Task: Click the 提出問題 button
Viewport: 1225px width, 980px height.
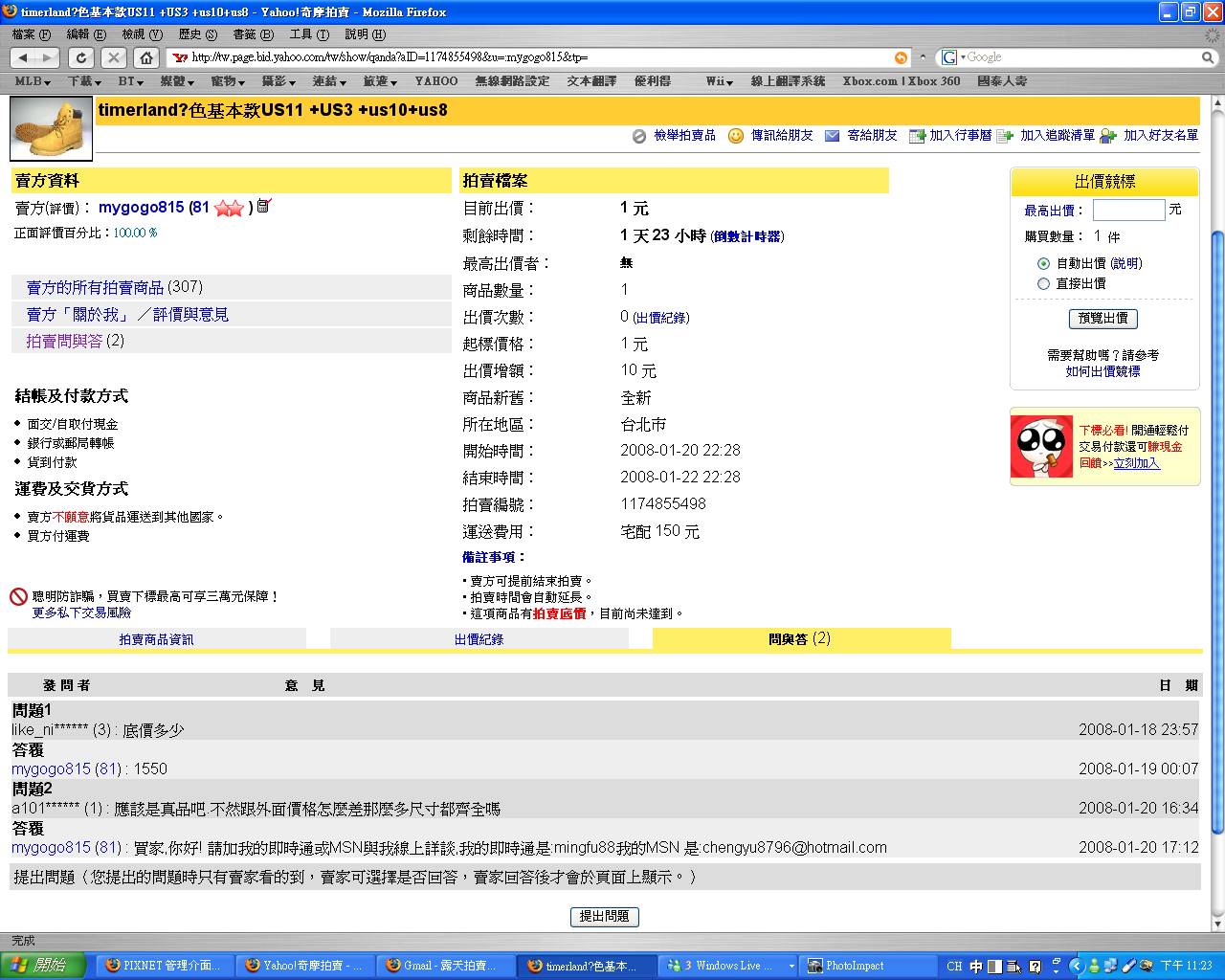Action: pos(605,916)
